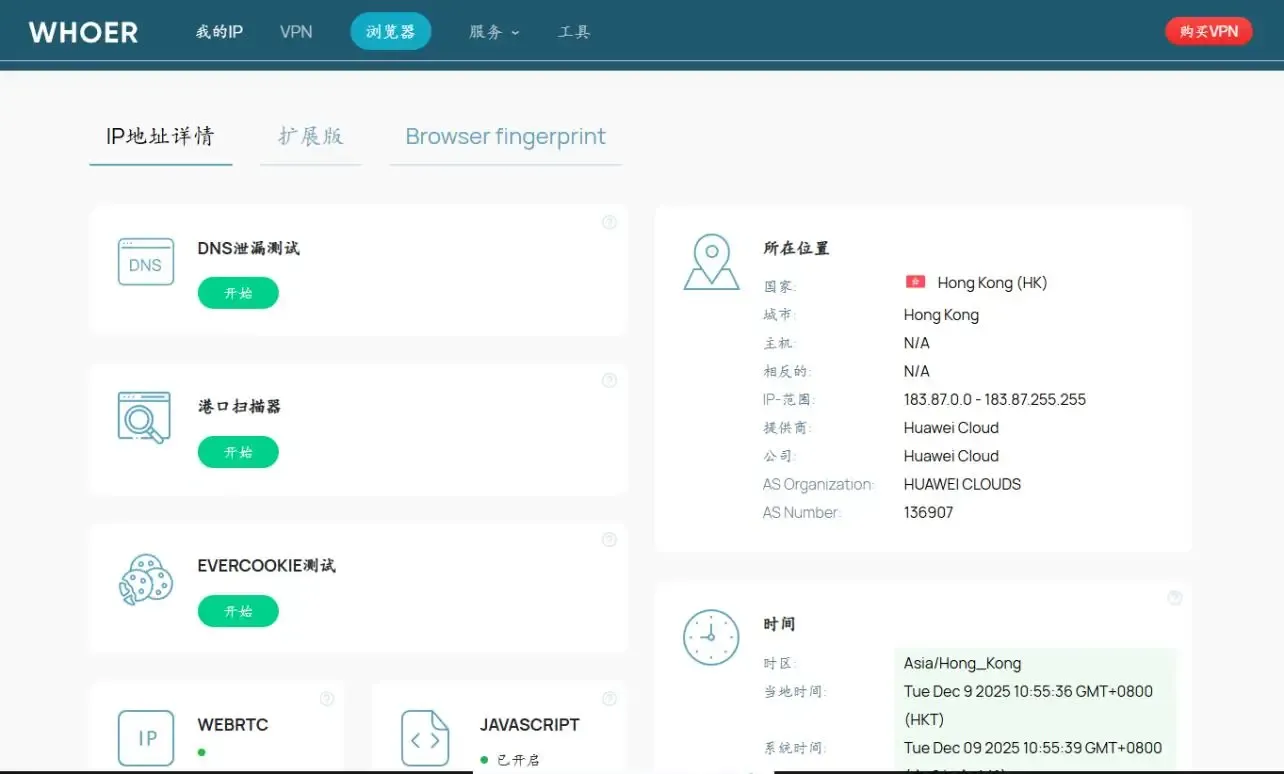Select the 工具 navigation item
1284x774 pixels.
point(574,32)
